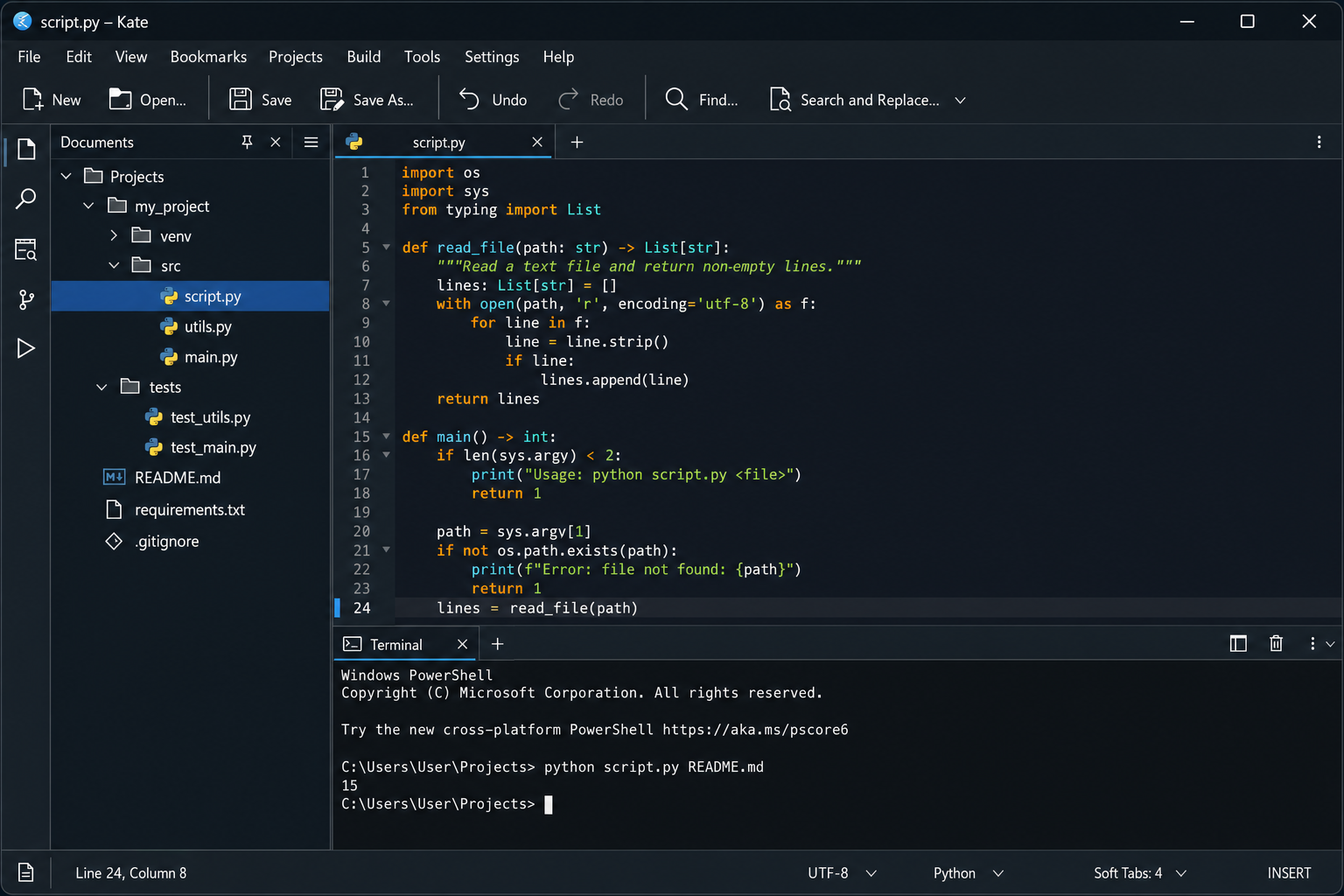Open the View menu

(131, 57)
